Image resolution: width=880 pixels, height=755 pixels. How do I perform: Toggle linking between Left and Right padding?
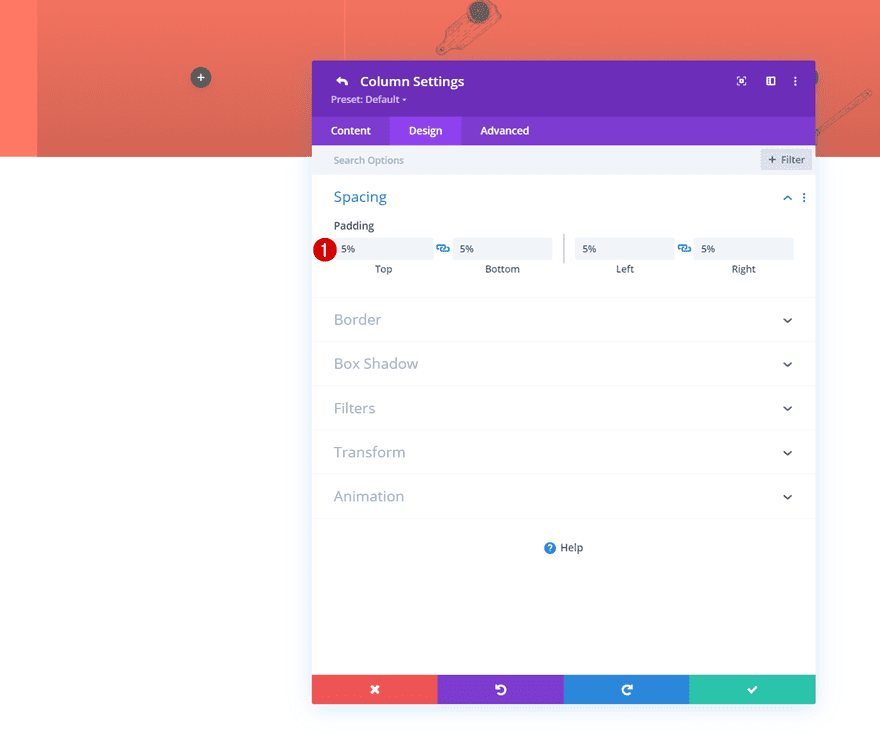[684, 248]
